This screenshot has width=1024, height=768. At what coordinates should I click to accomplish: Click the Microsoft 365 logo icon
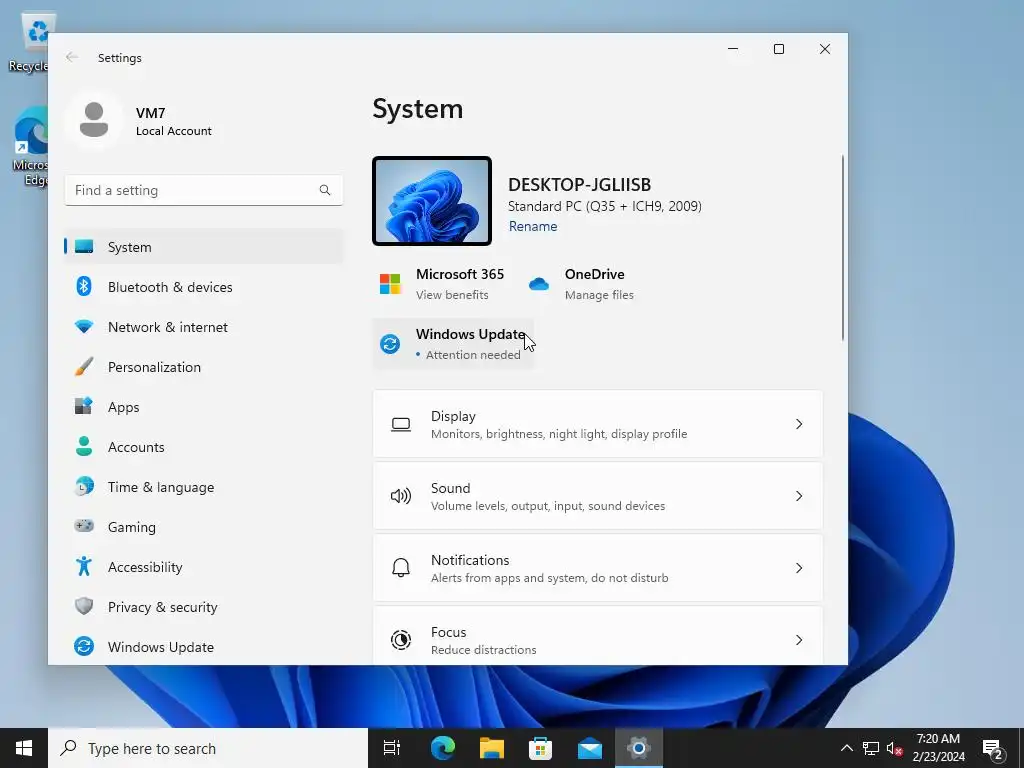tap(390, 284)
